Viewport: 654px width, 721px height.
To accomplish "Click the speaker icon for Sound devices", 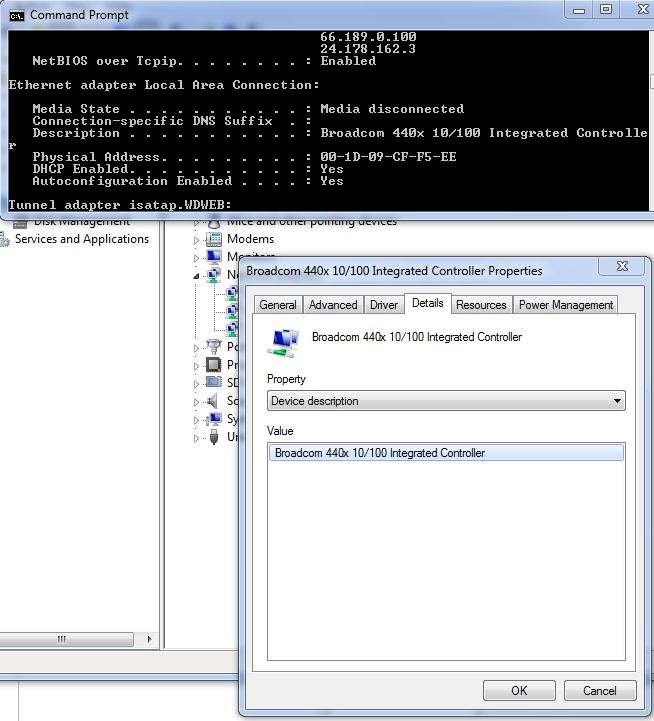I will (212, 401).
